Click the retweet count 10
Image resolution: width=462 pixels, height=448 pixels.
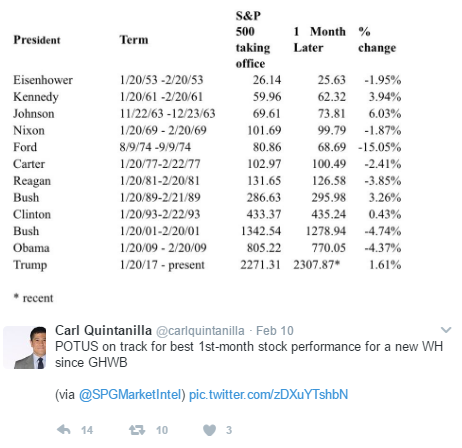pyautogui.click(x=162, y=430)
